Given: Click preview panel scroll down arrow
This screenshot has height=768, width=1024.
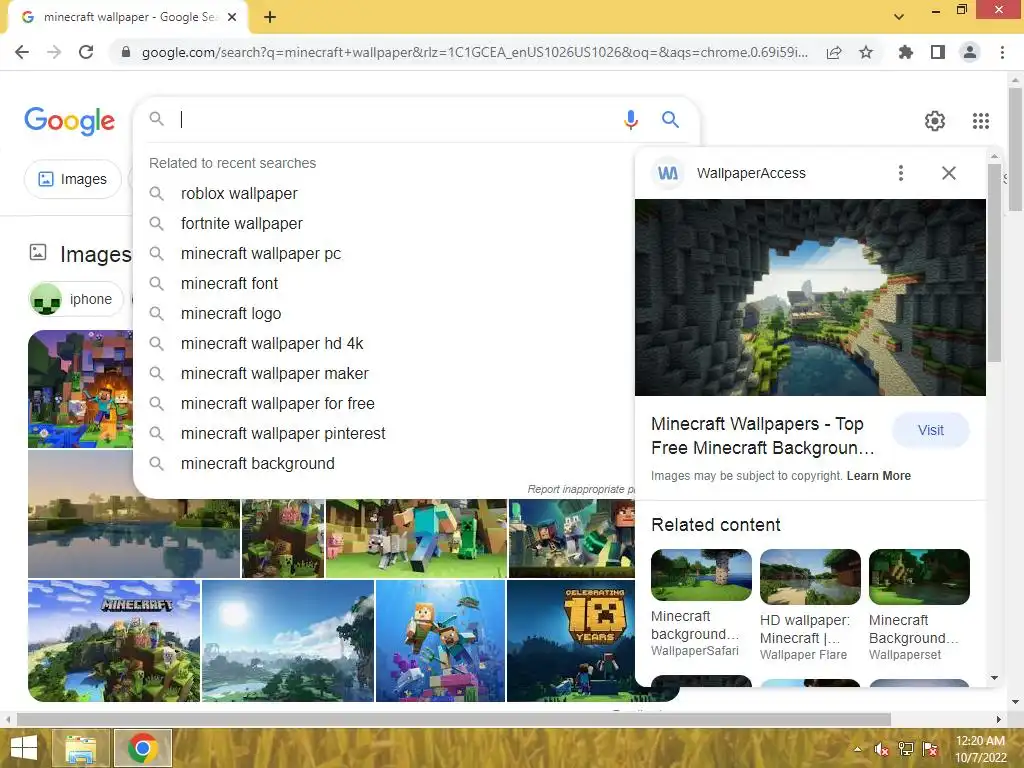Looking at the screenshot, I should pos(994,678).
